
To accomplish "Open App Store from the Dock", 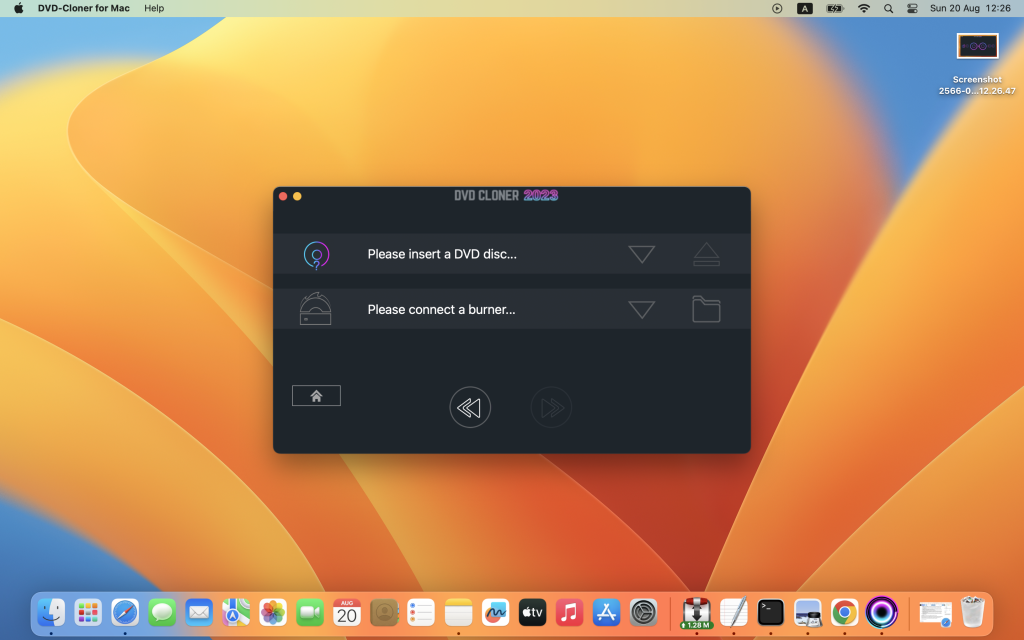I will (x=606, y=613).
